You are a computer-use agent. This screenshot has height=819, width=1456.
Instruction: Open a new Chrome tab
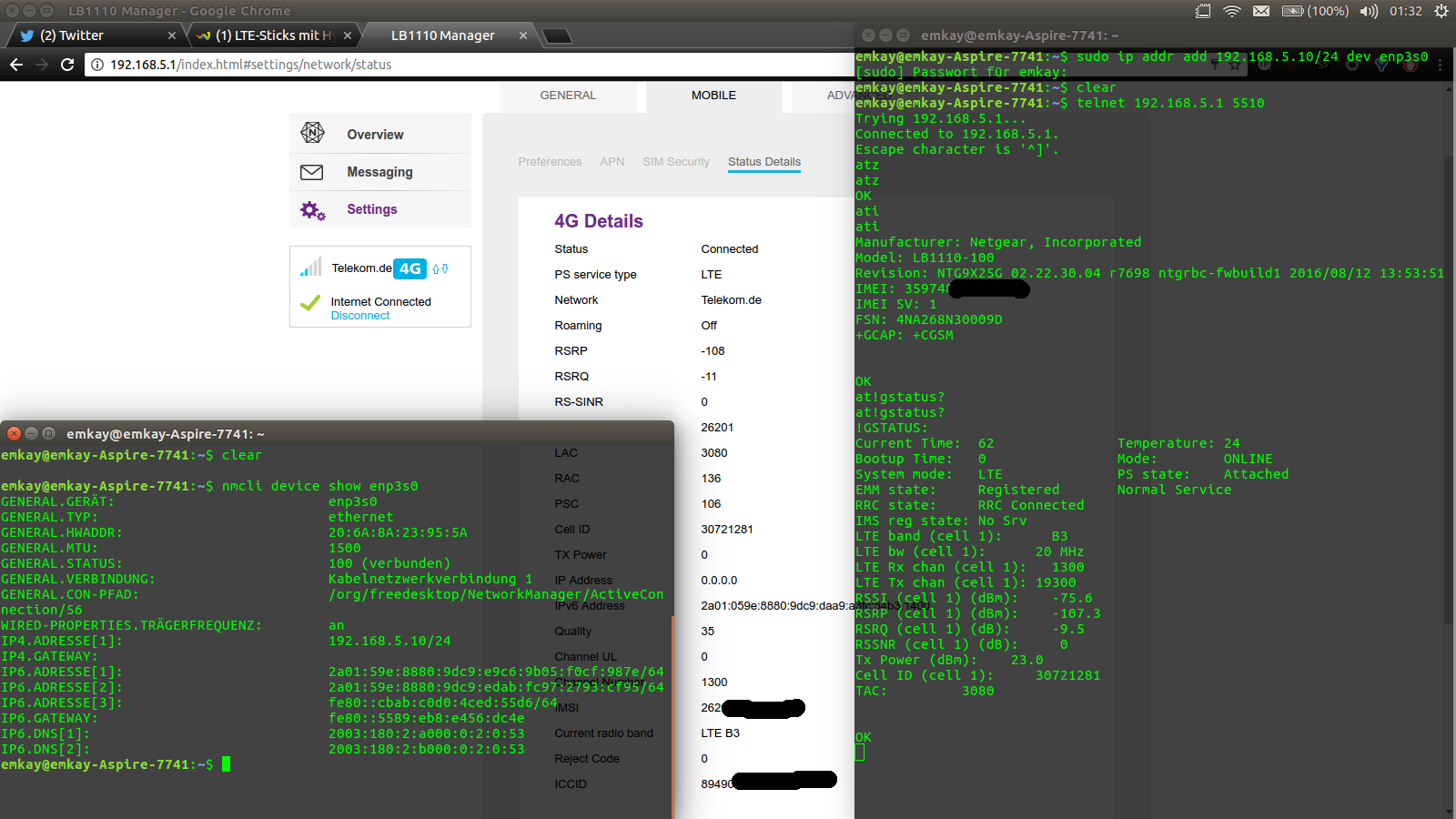point(557,36)
